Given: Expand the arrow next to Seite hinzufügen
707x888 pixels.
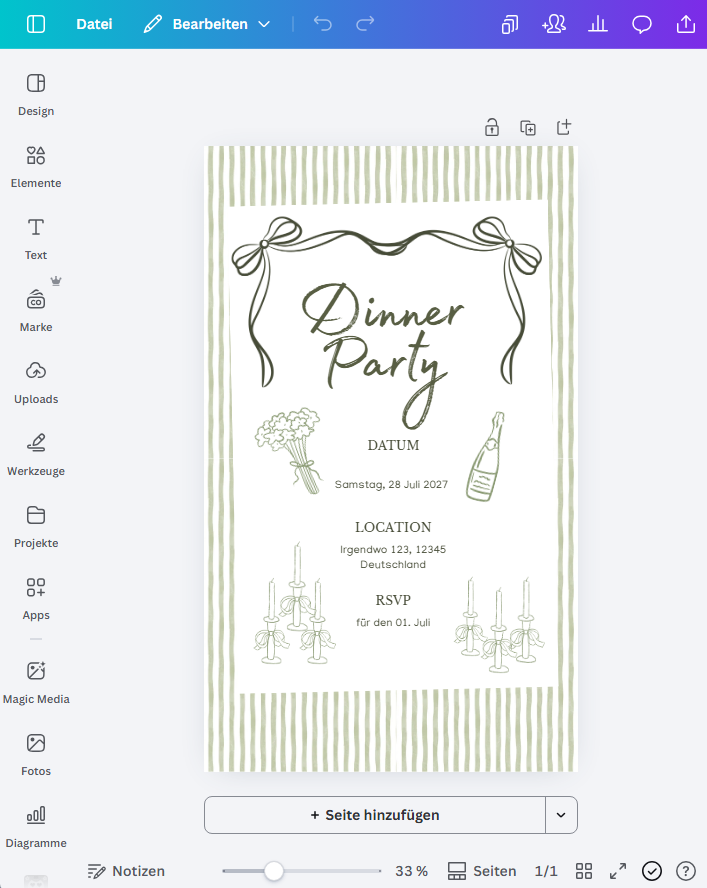Looking at the screenshot, I should click(561, 815).
